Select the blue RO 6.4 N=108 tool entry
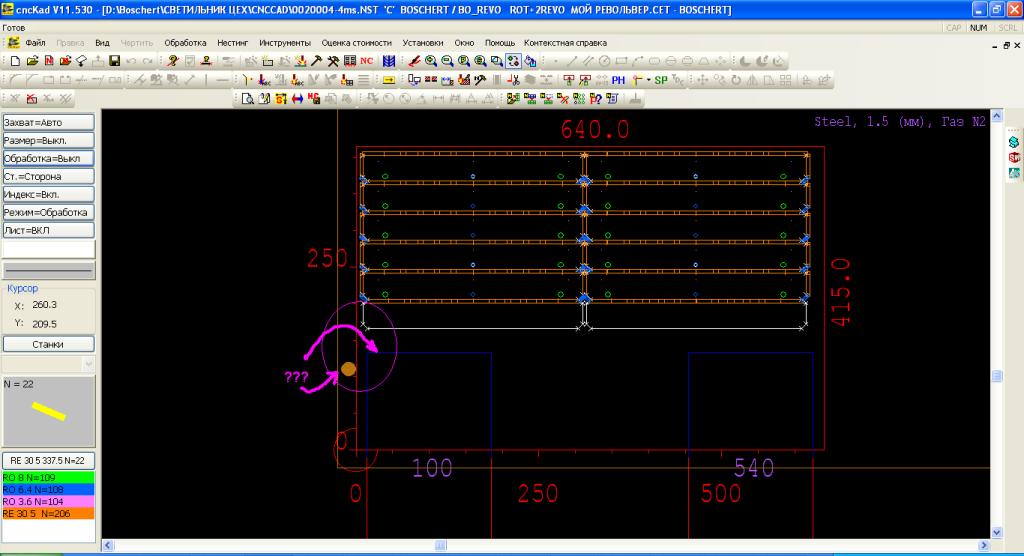The width and height of the screenshot is (1024, 556). point(48,489)
